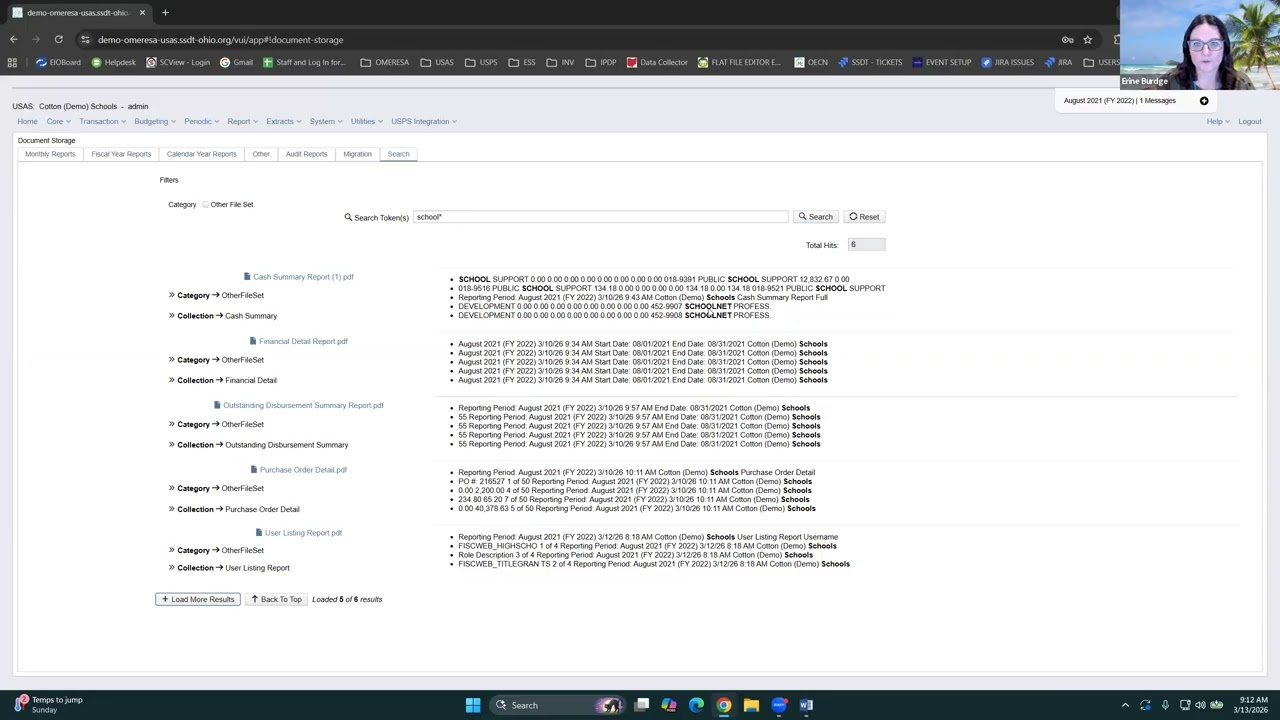Click the Reset button

pyautogui.click(x=864, y=217)
